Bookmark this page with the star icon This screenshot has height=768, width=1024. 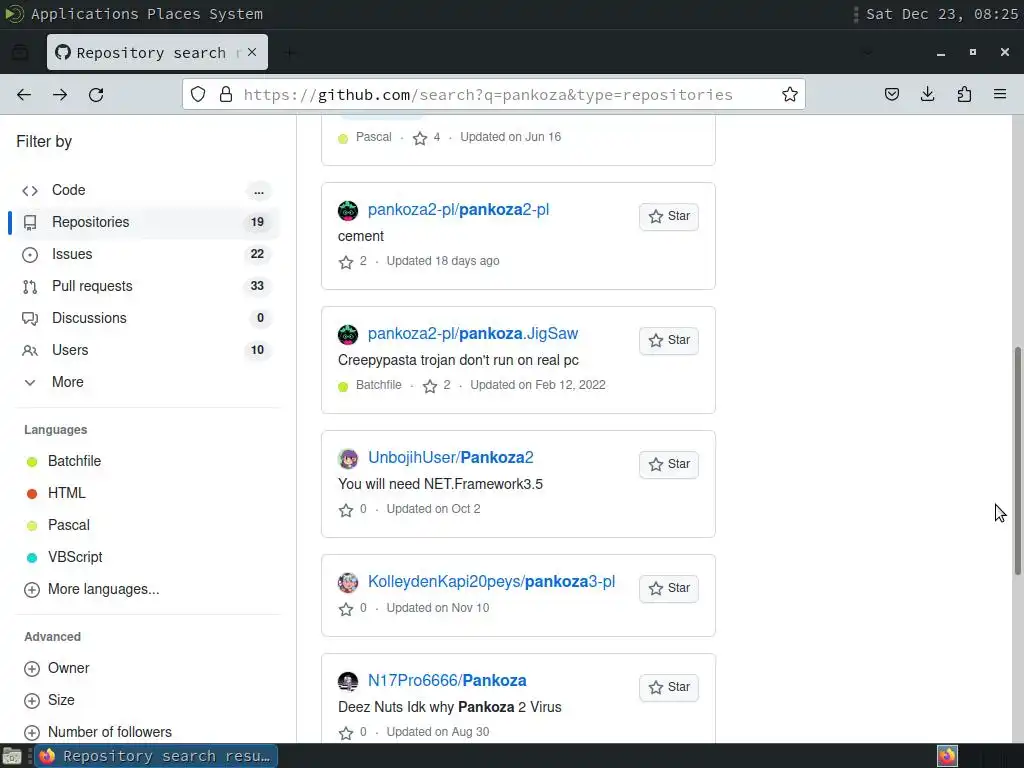790,95
